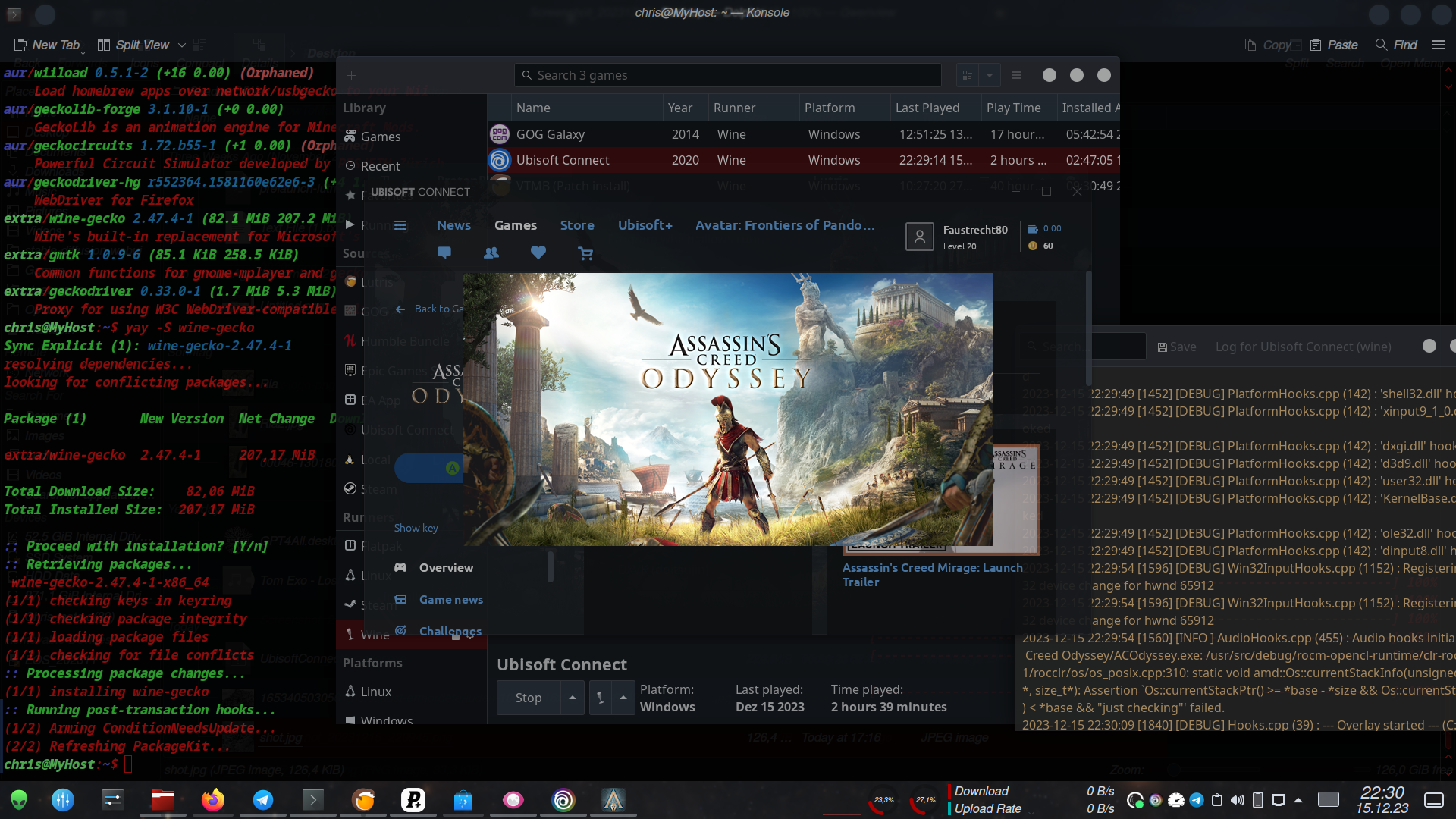Click the Search 3 games field
Screen dimensions: 1456x819
coord(728,75)
